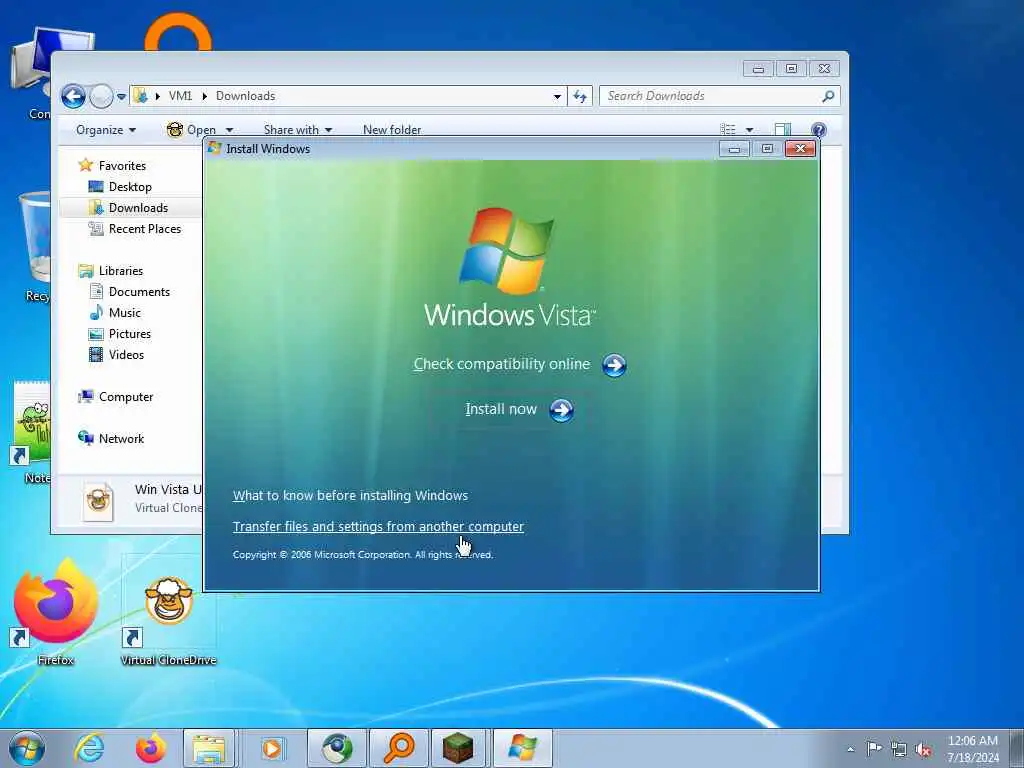Image resolution: width=1024 pixels, height=768 pixels.
Task: Select Favorites in the navigation pane
Action: 122,166
